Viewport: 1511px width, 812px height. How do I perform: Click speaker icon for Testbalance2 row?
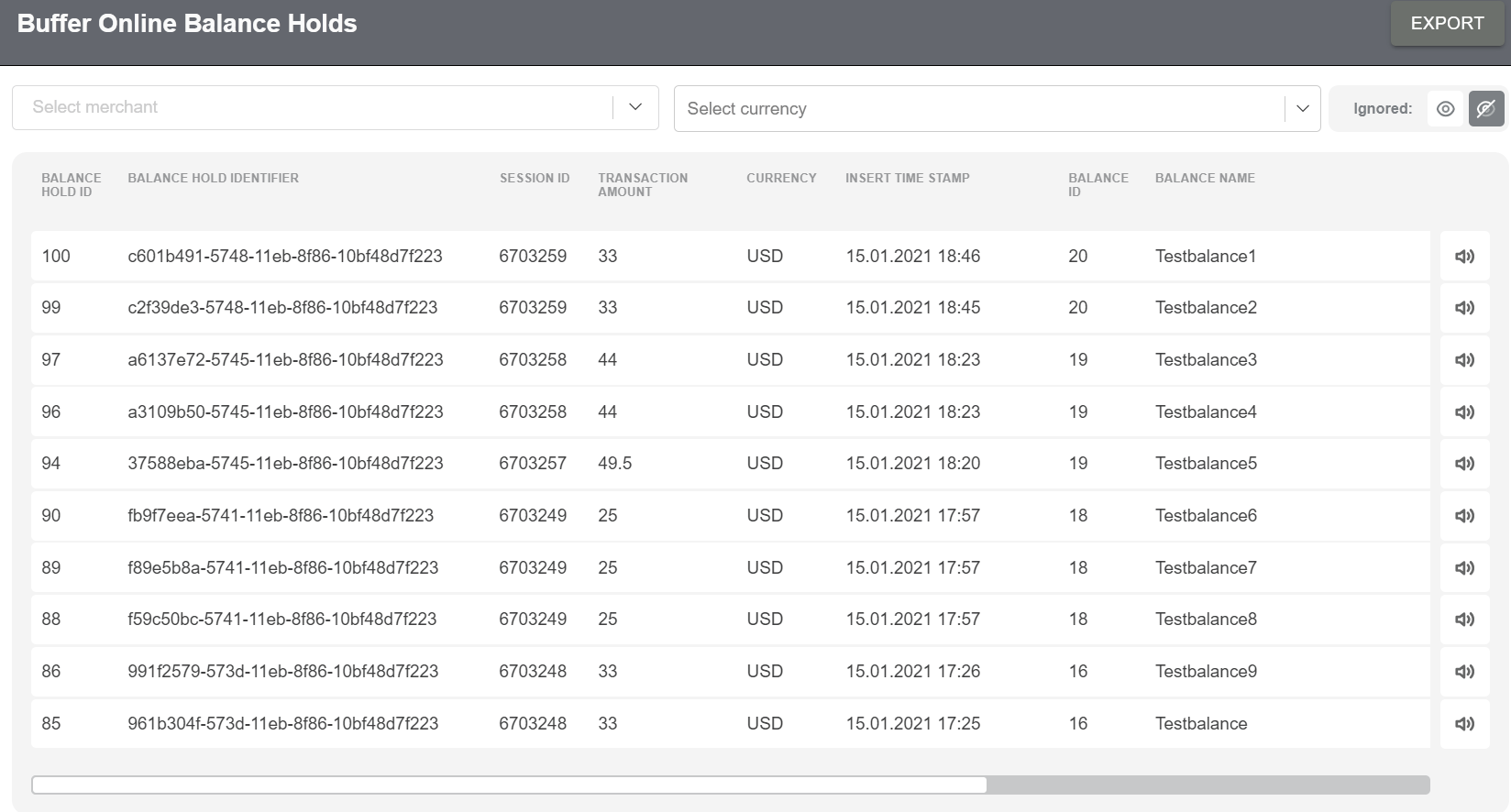tap(1464, 308)
